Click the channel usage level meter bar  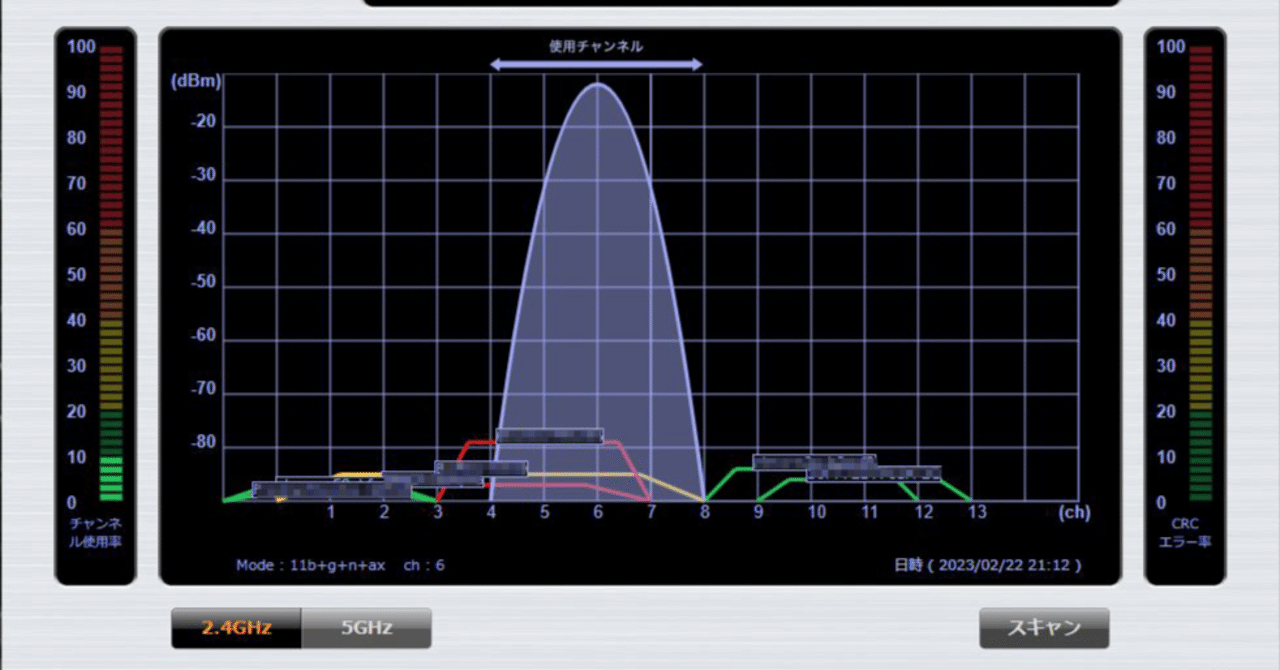tap(111, 273)
